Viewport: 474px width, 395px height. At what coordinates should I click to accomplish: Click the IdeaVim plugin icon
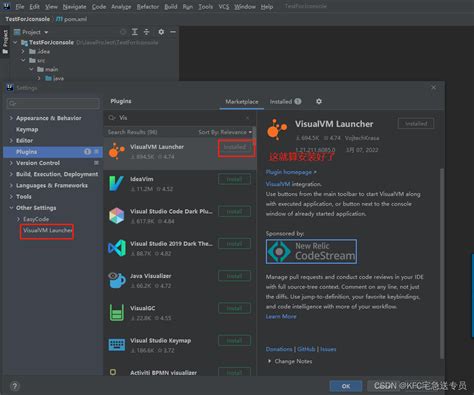point(116,184)
